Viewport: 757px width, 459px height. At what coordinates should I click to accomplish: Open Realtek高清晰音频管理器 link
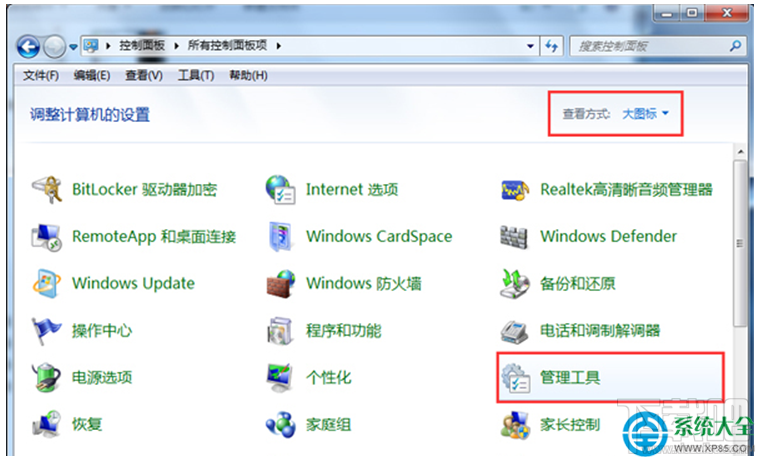[626, 190]
